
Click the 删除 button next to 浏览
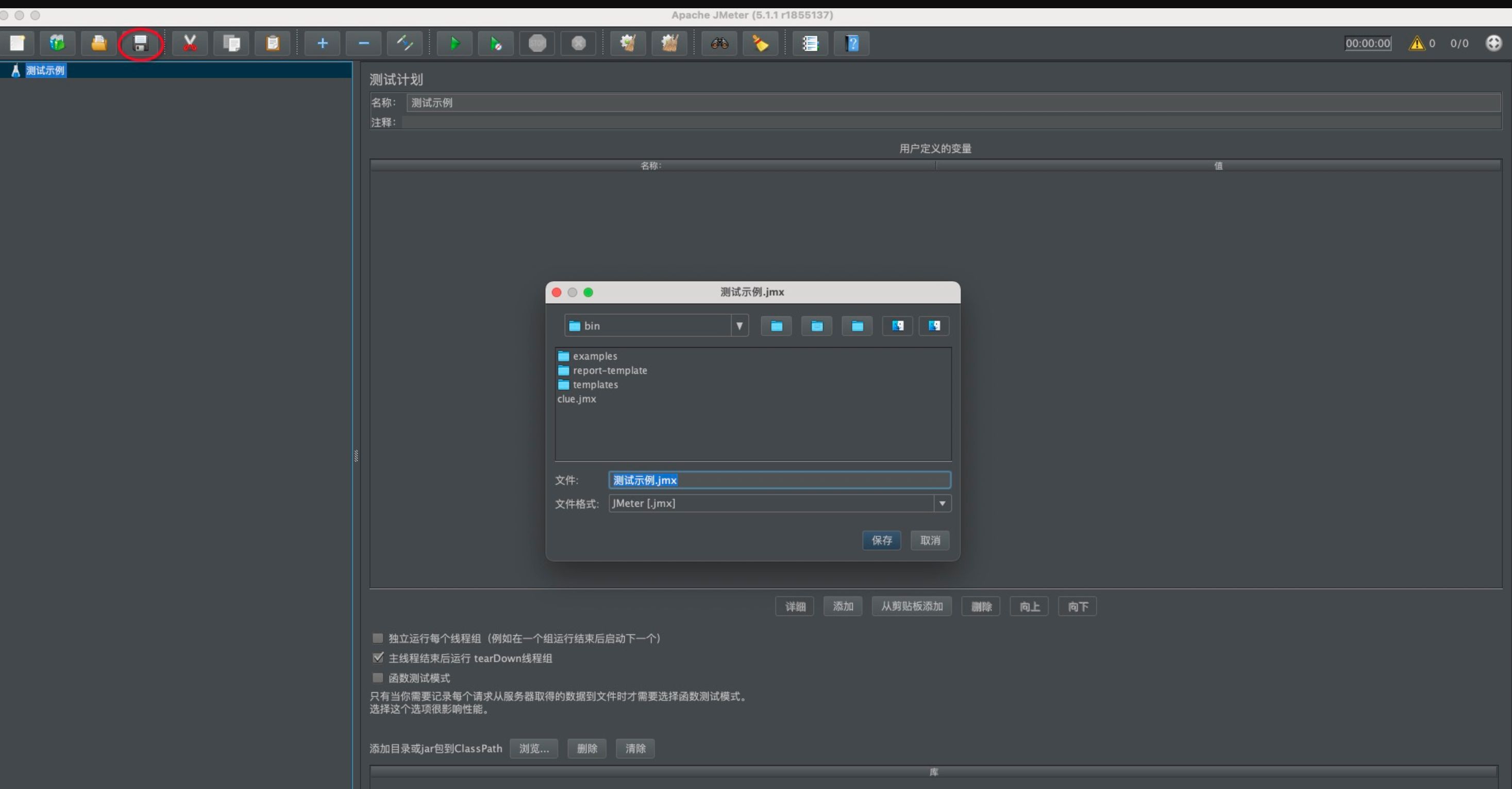(x=587, y=748)
